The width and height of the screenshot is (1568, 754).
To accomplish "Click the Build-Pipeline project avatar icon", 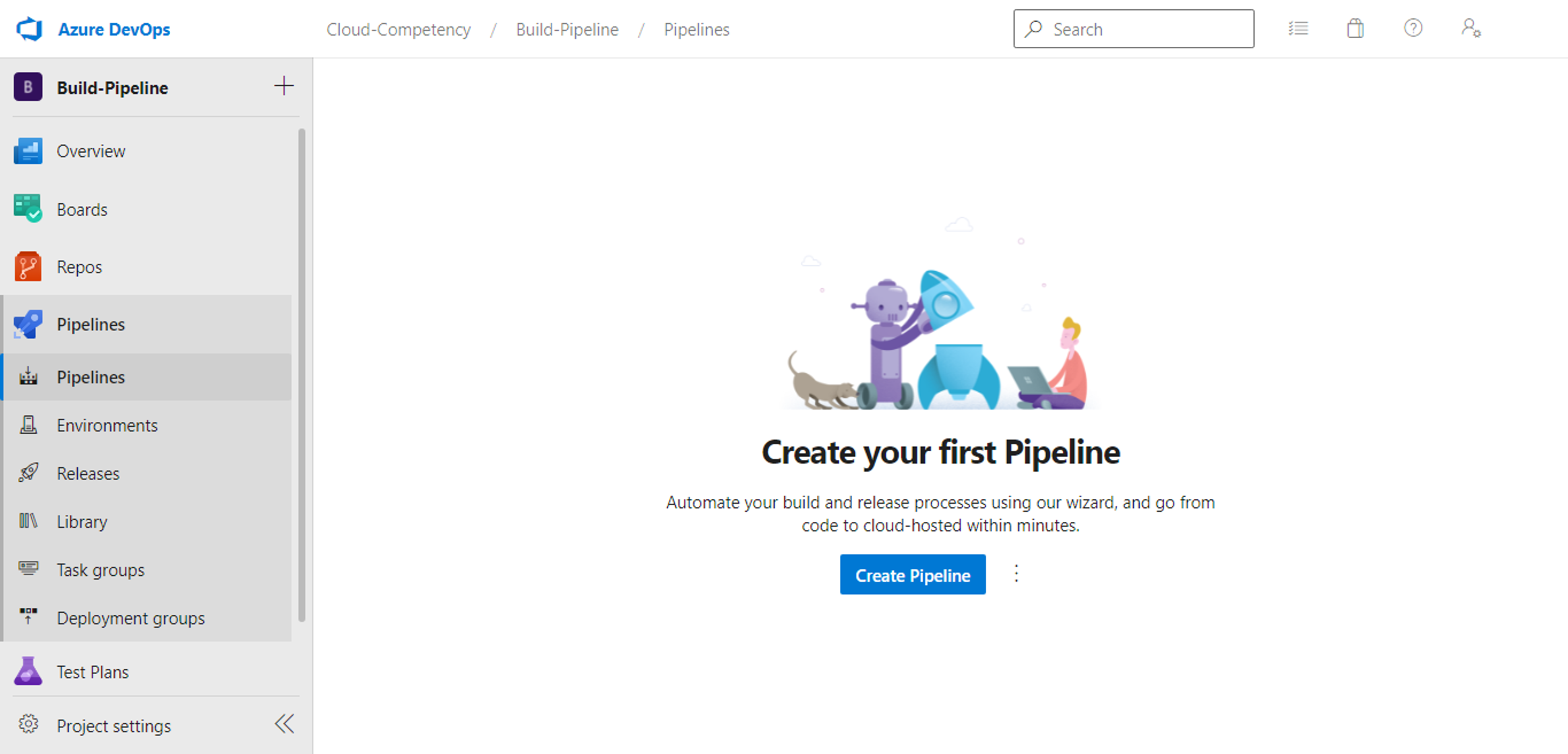I will 28,87.
